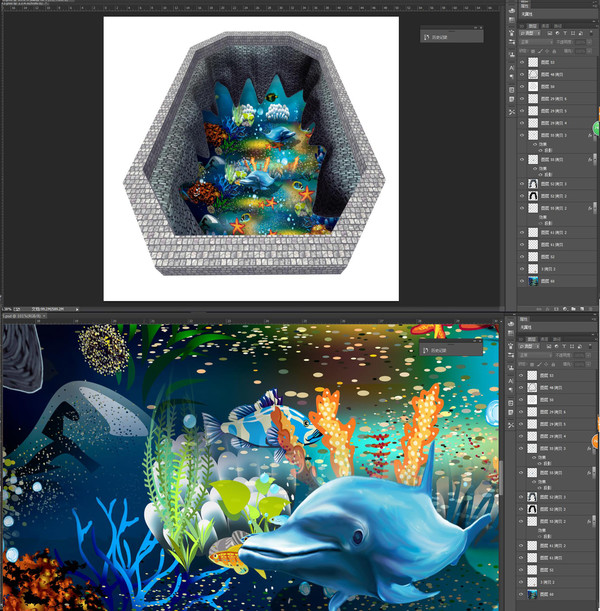Filter by type layers (T) in the upper Layers panel
The width and height of the screenshot is (600, 611).
pos(565,33)
